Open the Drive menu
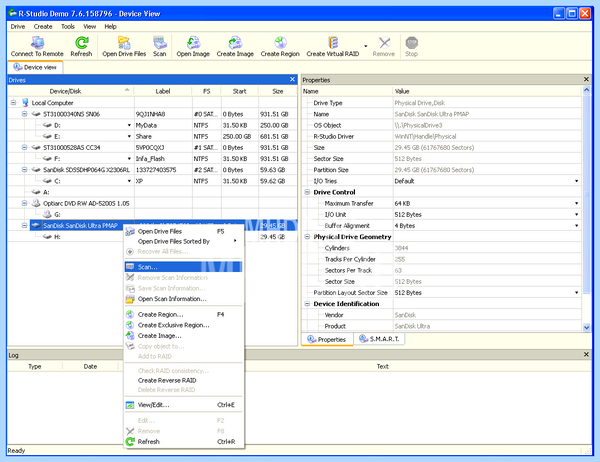 pos(18,26)
